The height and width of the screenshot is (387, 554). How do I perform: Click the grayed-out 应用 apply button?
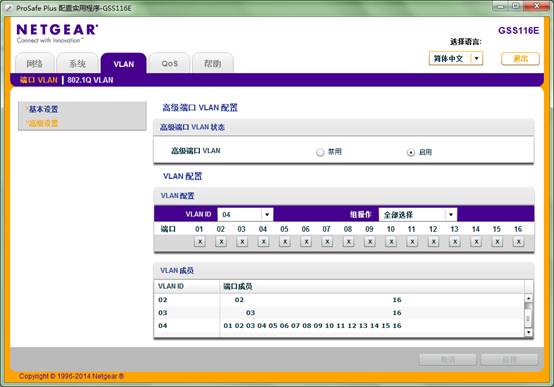[x=509, y=360]
